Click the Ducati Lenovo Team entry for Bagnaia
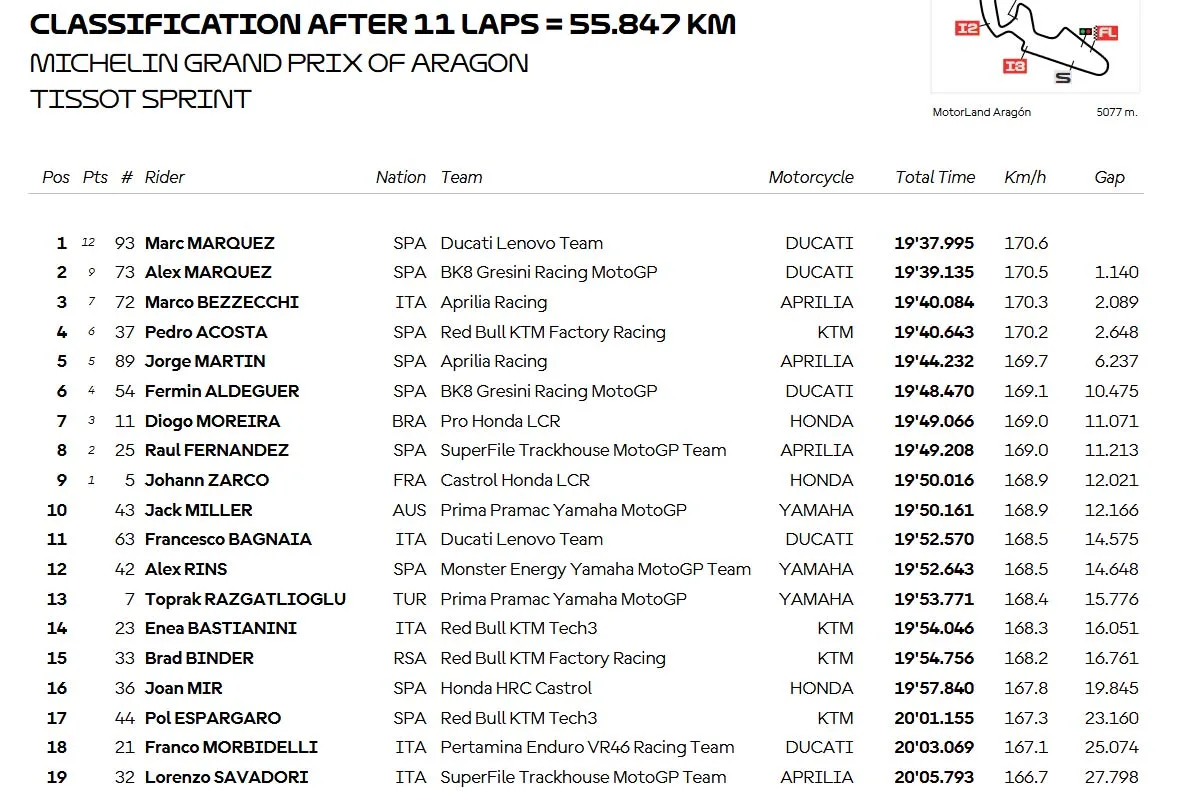This screenshot has height=791, width=1177. (x=522, y=539)
